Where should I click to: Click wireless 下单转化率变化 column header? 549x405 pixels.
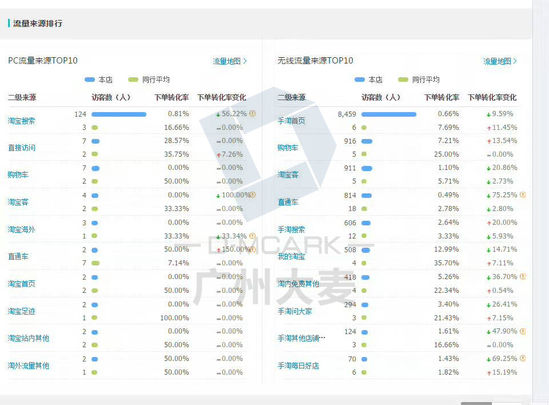(492, 97)
